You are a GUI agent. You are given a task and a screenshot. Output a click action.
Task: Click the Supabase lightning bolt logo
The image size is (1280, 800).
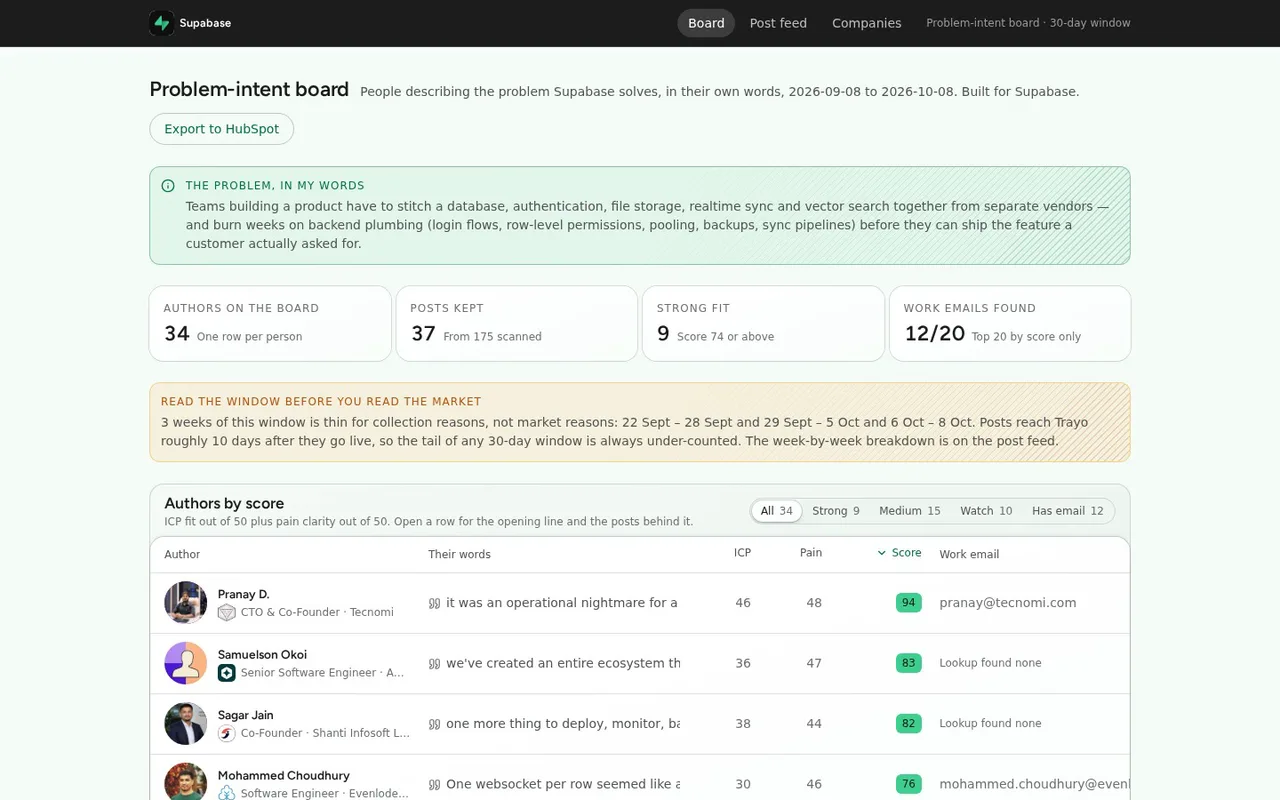tap(162, 23)
